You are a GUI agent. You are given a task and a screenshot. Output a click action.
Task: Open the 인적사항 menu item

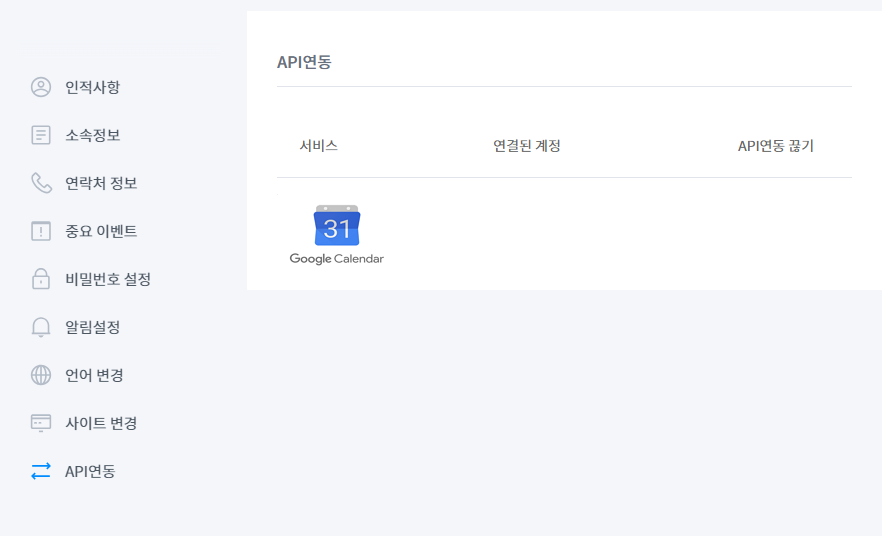(93, 87)
